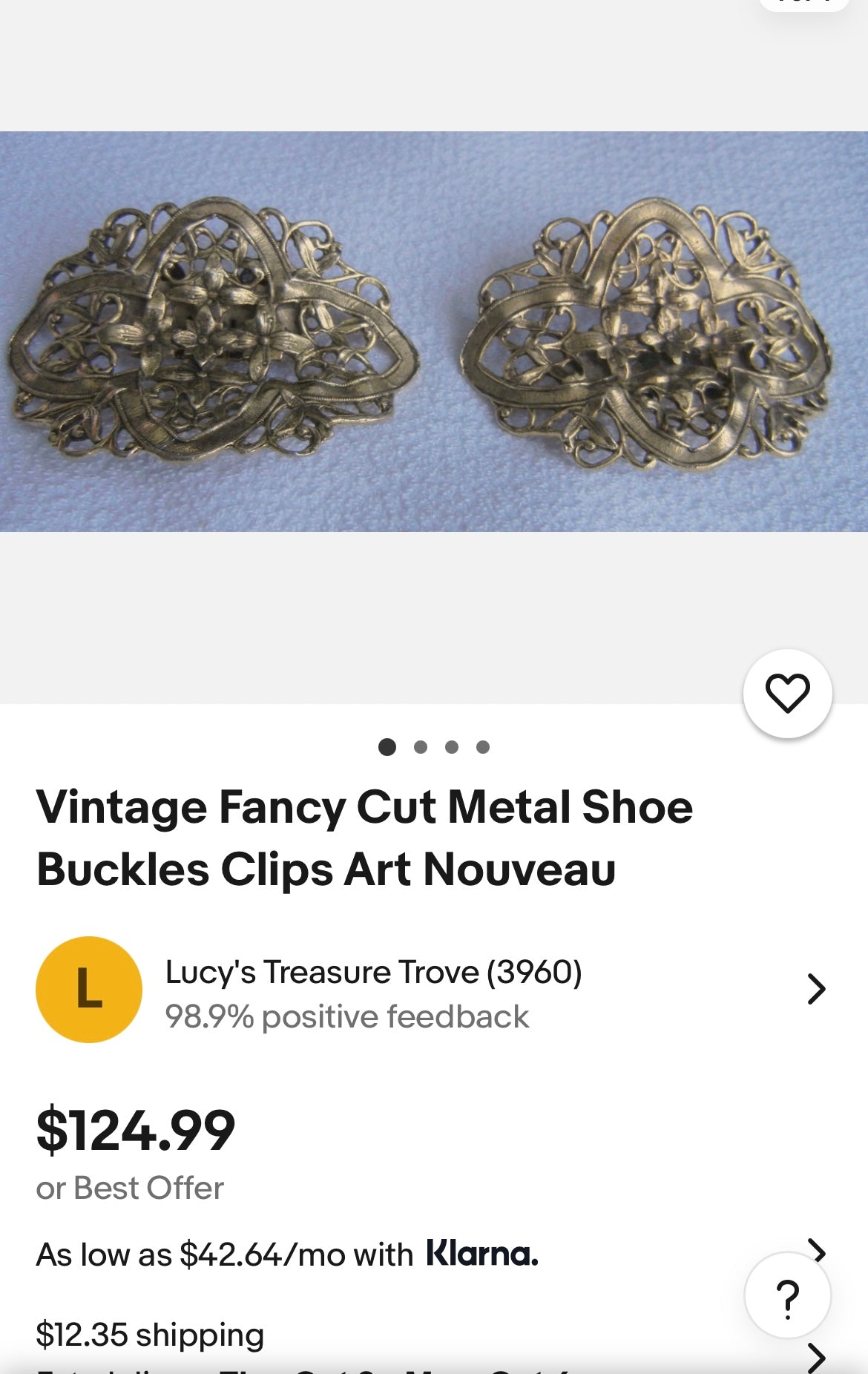Tap the or Best Offer label
The height and width of the screenshot is (1374, 868).
130,1189
